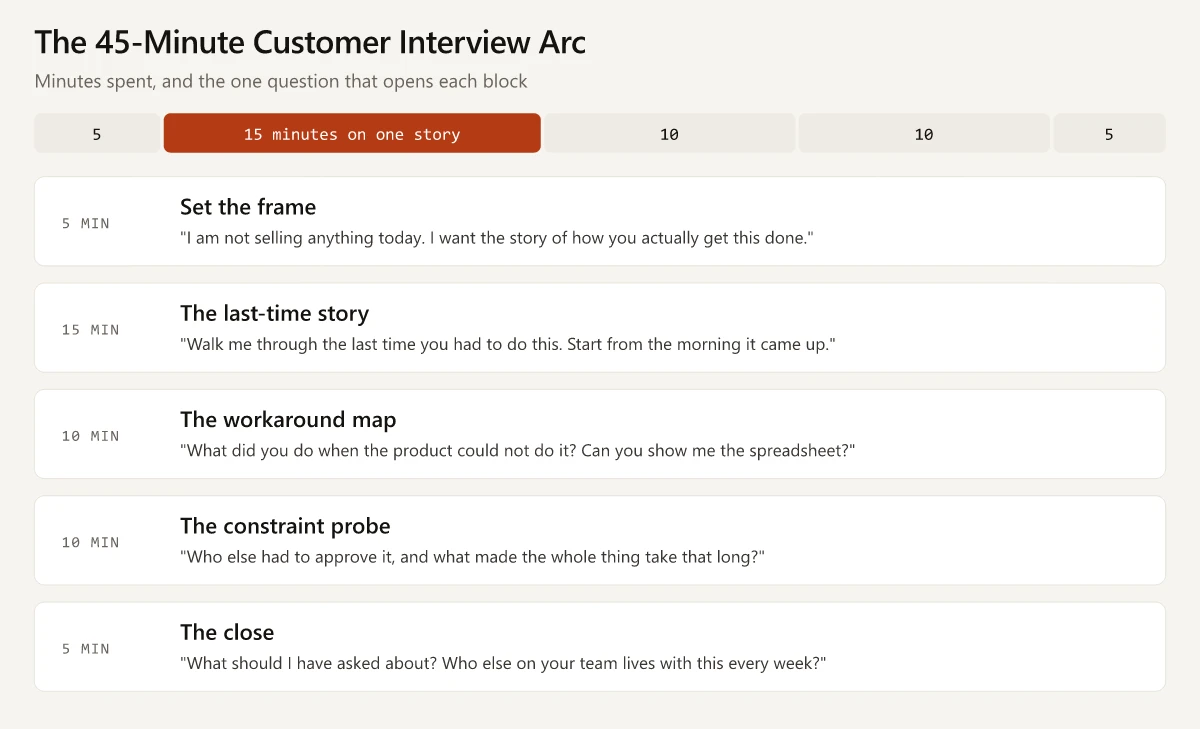Click the '10 MIN' label beside 'The workaround map'
Screen dimensions: 1200x729
pos(91,436)
